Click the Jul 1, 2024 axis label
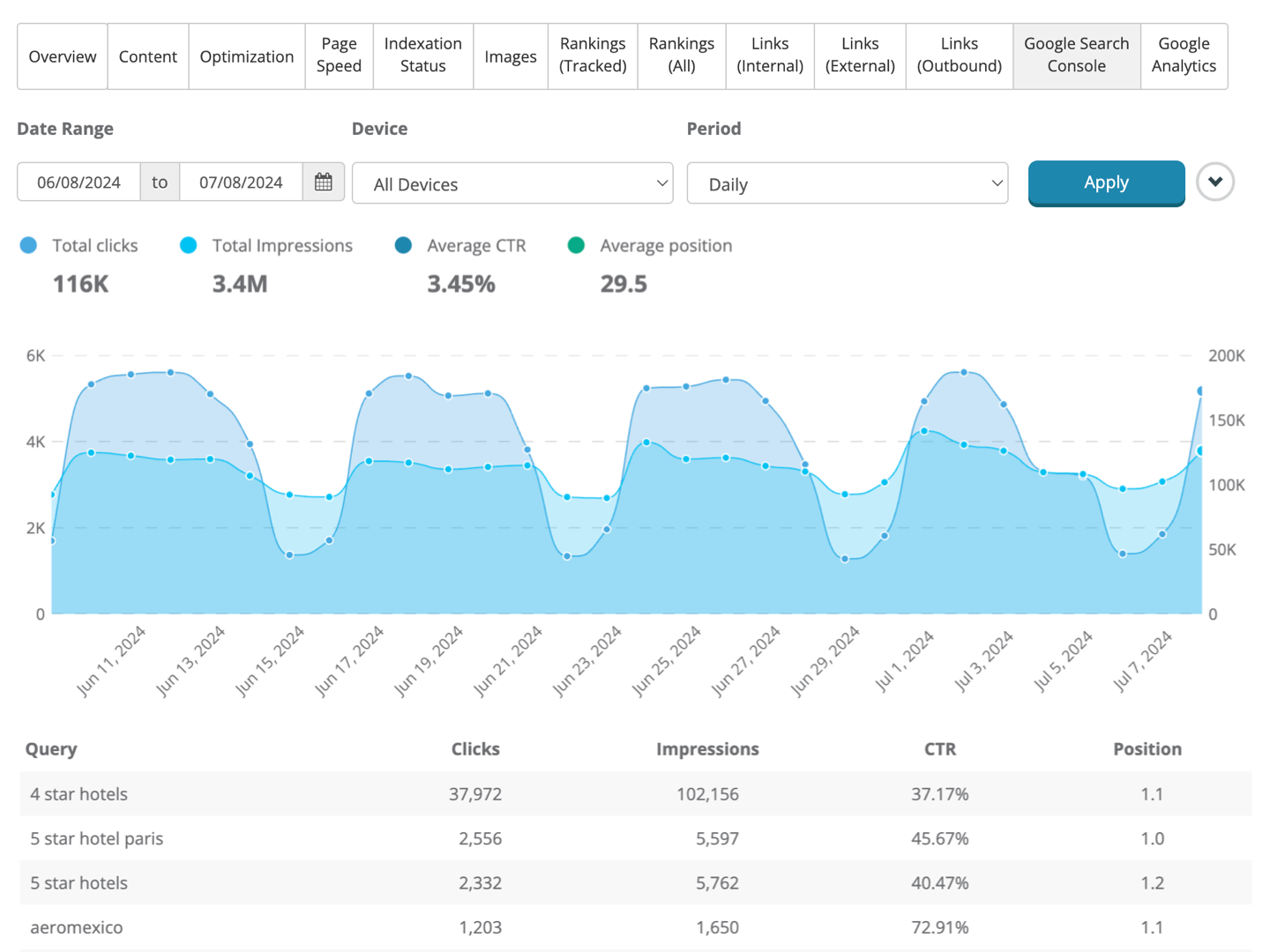 point(904,661)
